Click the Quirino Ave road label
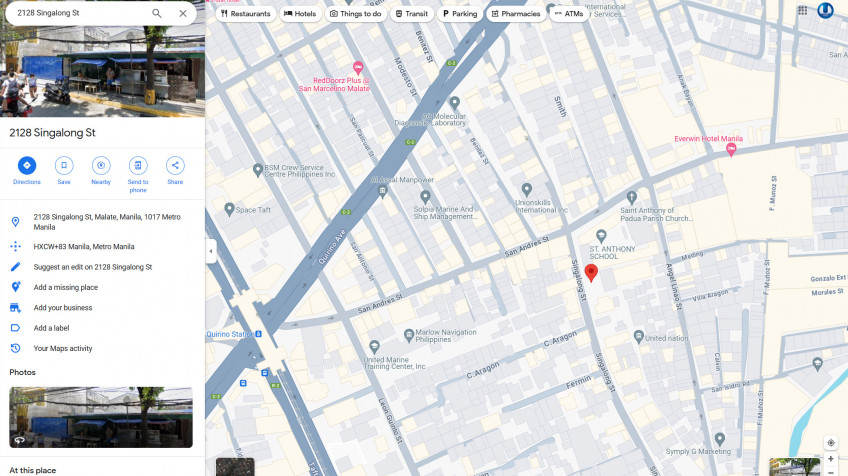Screen dimensions: 848x476 coord(332,248)
